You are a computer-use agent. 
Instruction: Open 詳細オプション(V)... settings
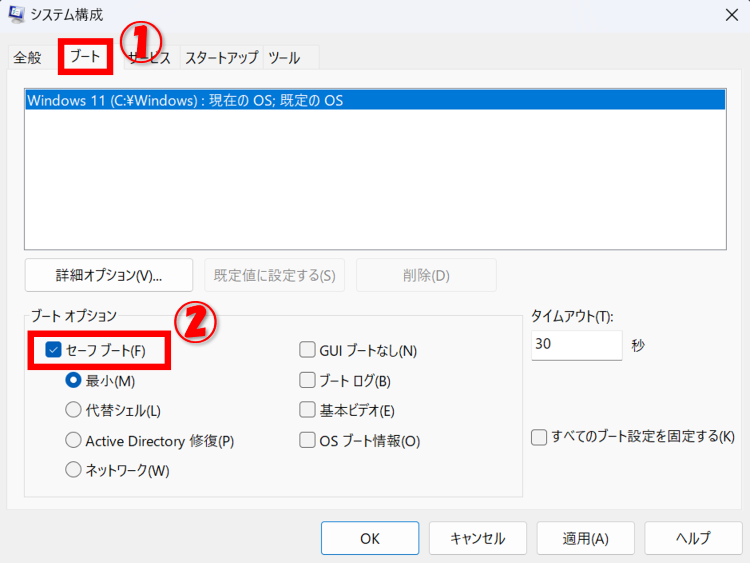point(109,275)
